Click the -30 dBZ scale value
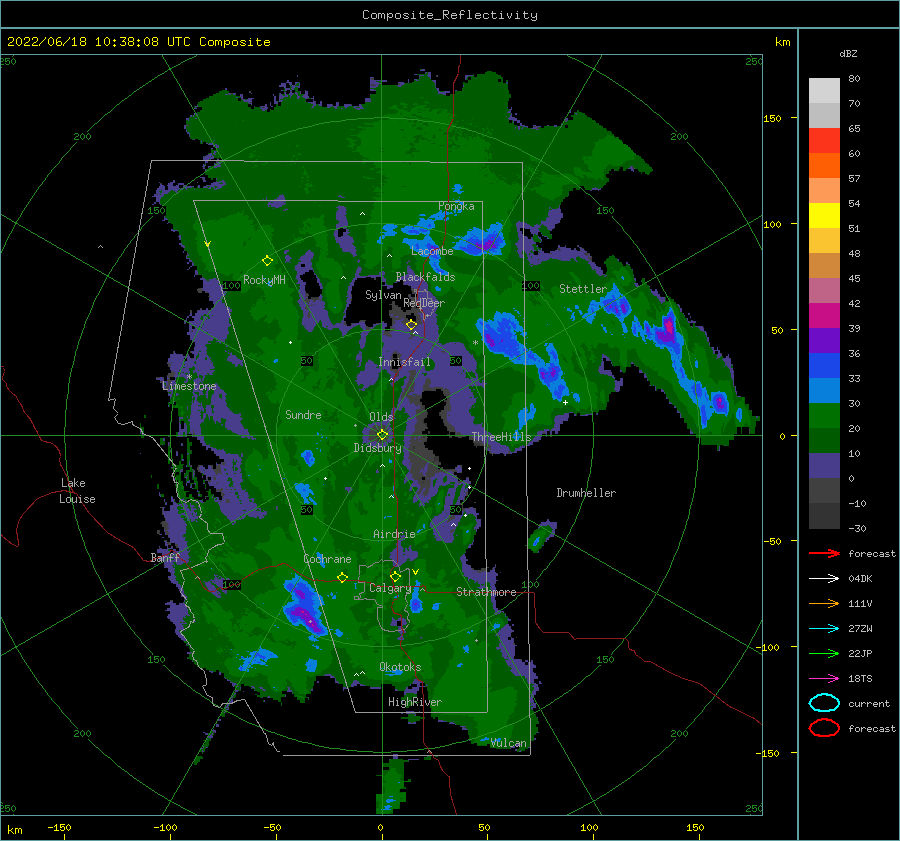The image size is (900, 841). tap(858, 528)
